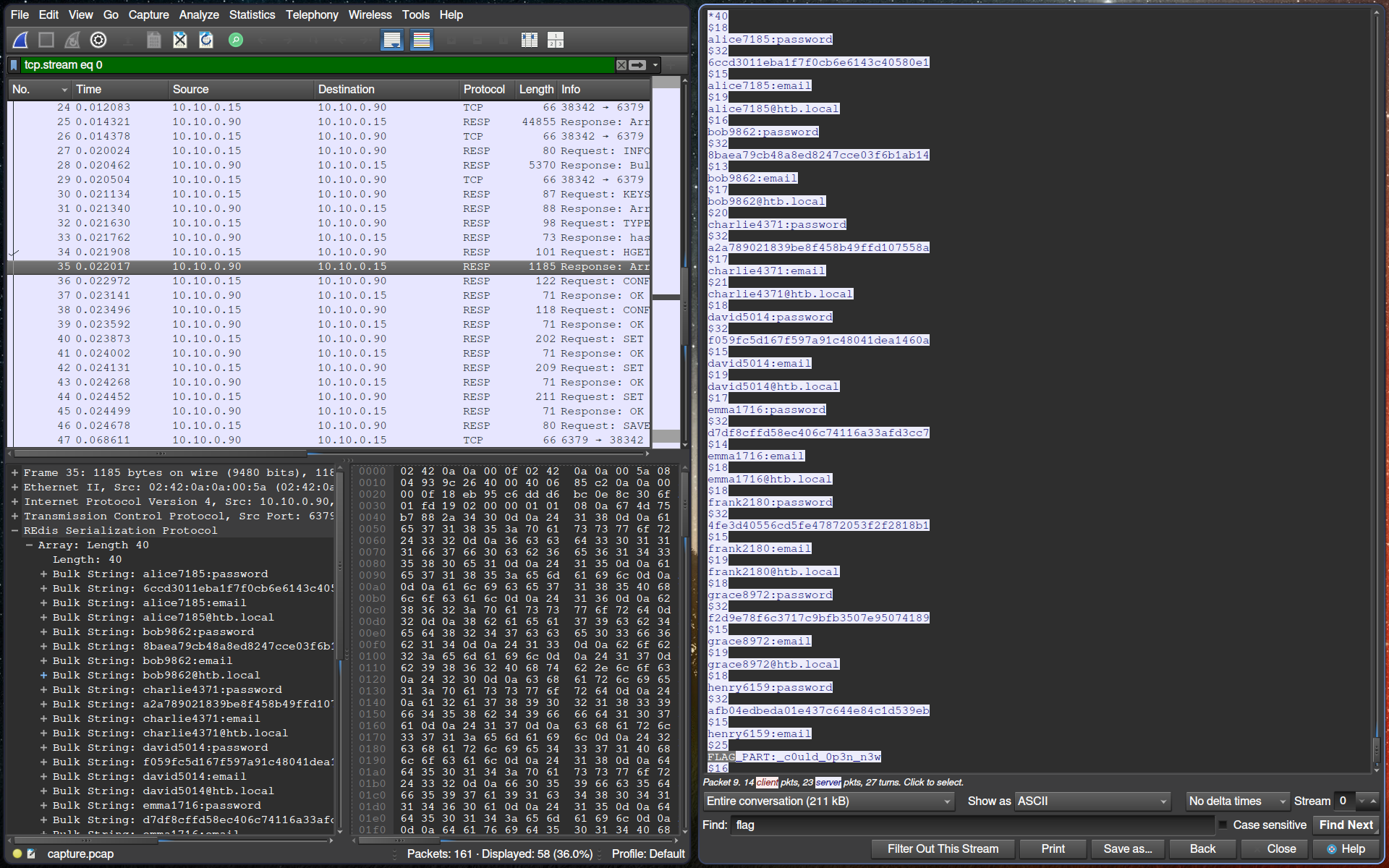Expand Transmission Control Protocol tree row
Image resolution: width=1389 pixels, height=868 pixels.
(14, 516)
